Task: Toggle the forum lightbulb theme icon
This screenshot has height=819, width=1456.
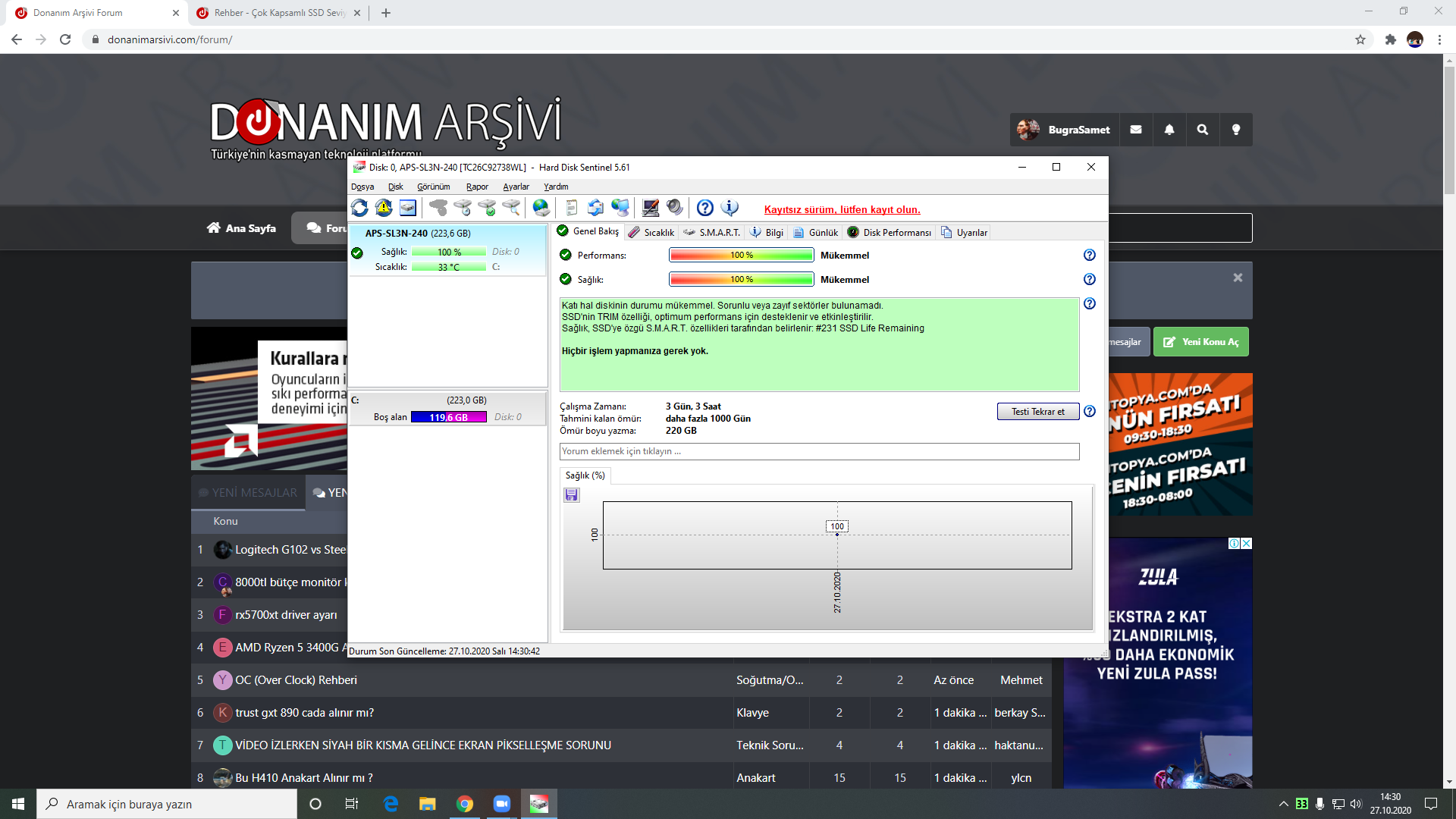Action: pyautogui.click(x=1236, y=130)
